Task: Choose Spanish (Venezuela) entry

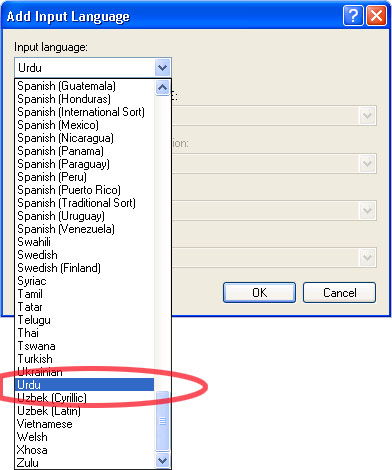Action: pyautogui.click(x=85, y=229)
